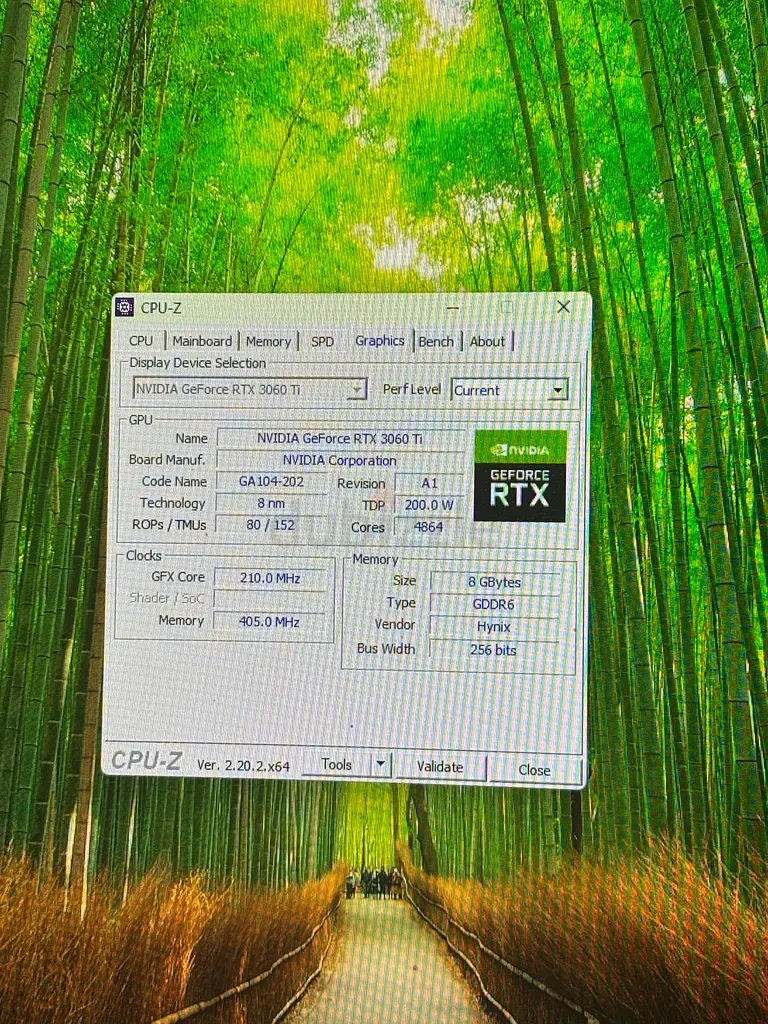The height and width of the screenshot is (1024, 768).
Task: Open the Tools dropdown arrow
Action: (x=380, y=764)
